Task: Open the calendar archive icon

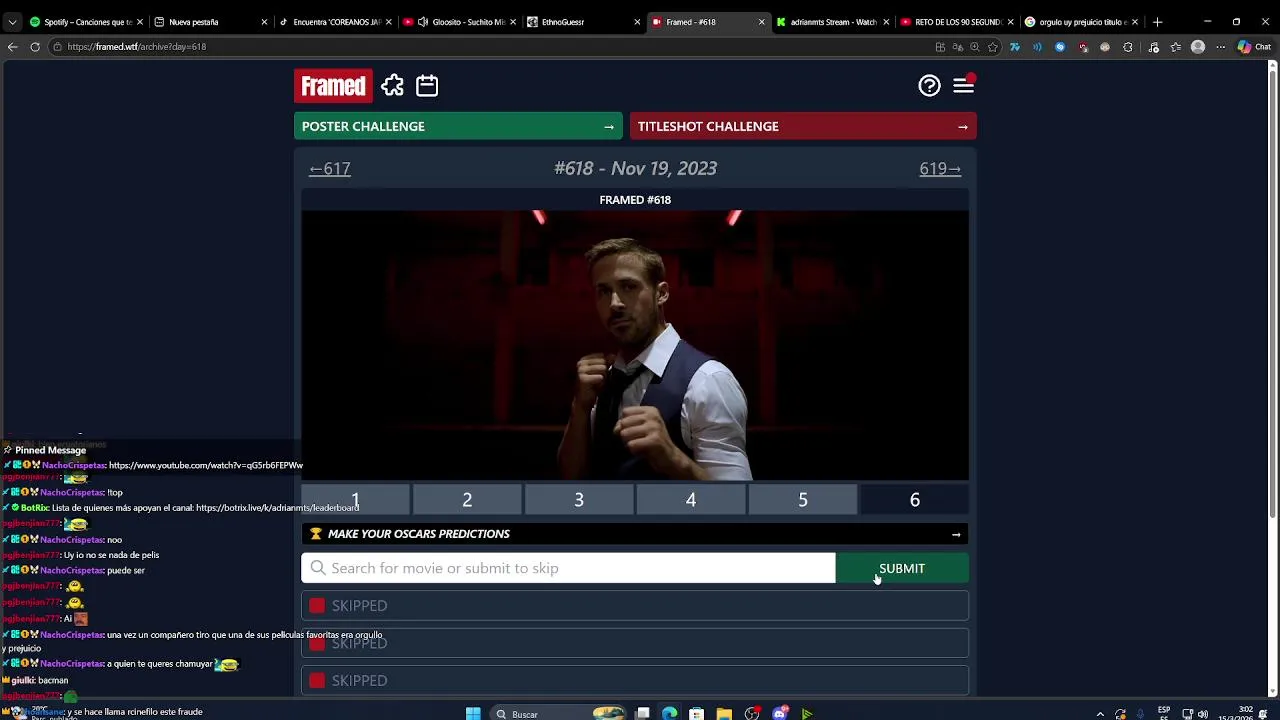Action: (x=427, y=86)
